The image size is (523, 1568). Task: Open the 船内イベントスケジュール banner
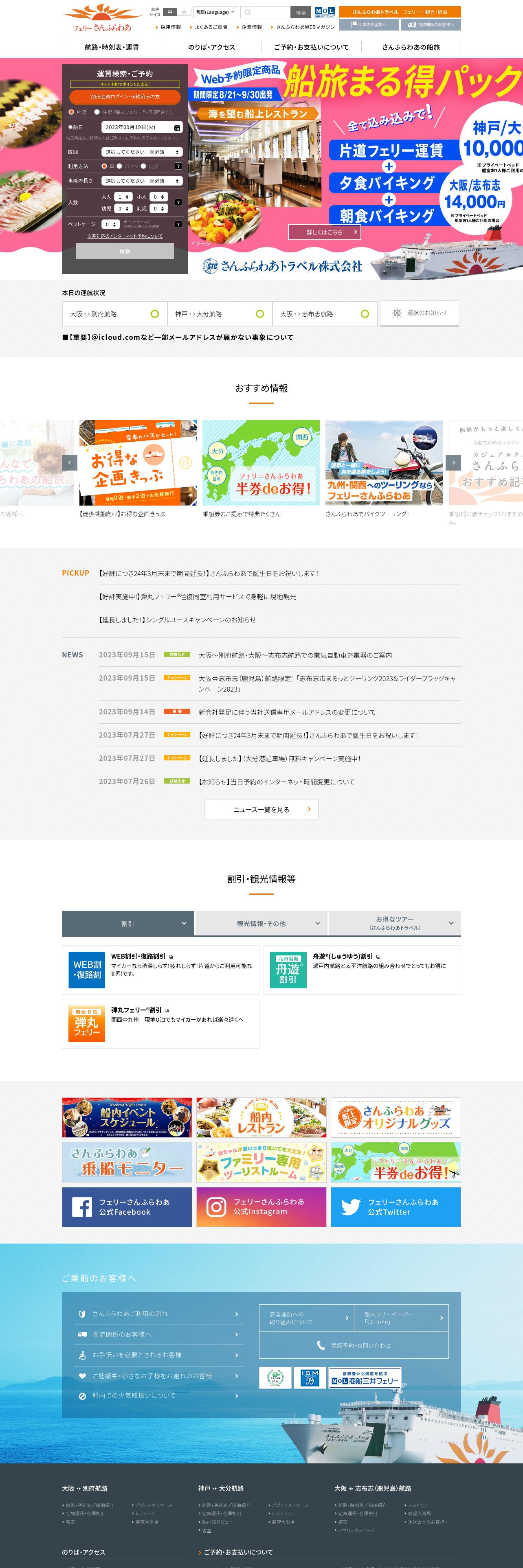(x=127, y=1117)
